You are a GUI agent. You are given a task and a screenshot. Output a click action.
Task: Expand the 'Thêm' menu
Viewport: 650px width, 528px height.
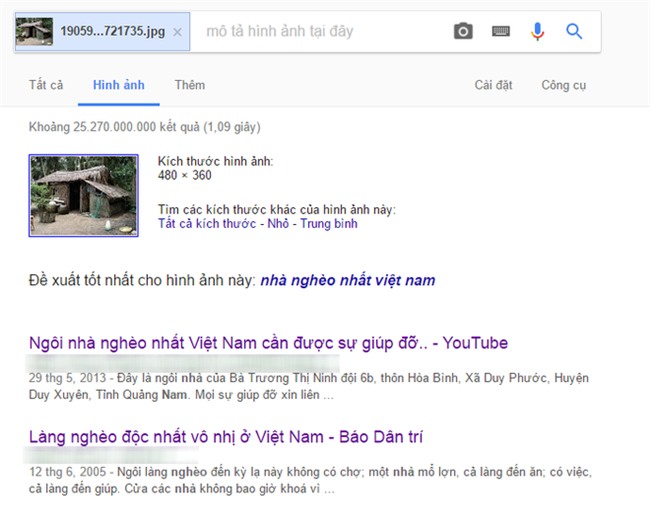tap(190, 85)
